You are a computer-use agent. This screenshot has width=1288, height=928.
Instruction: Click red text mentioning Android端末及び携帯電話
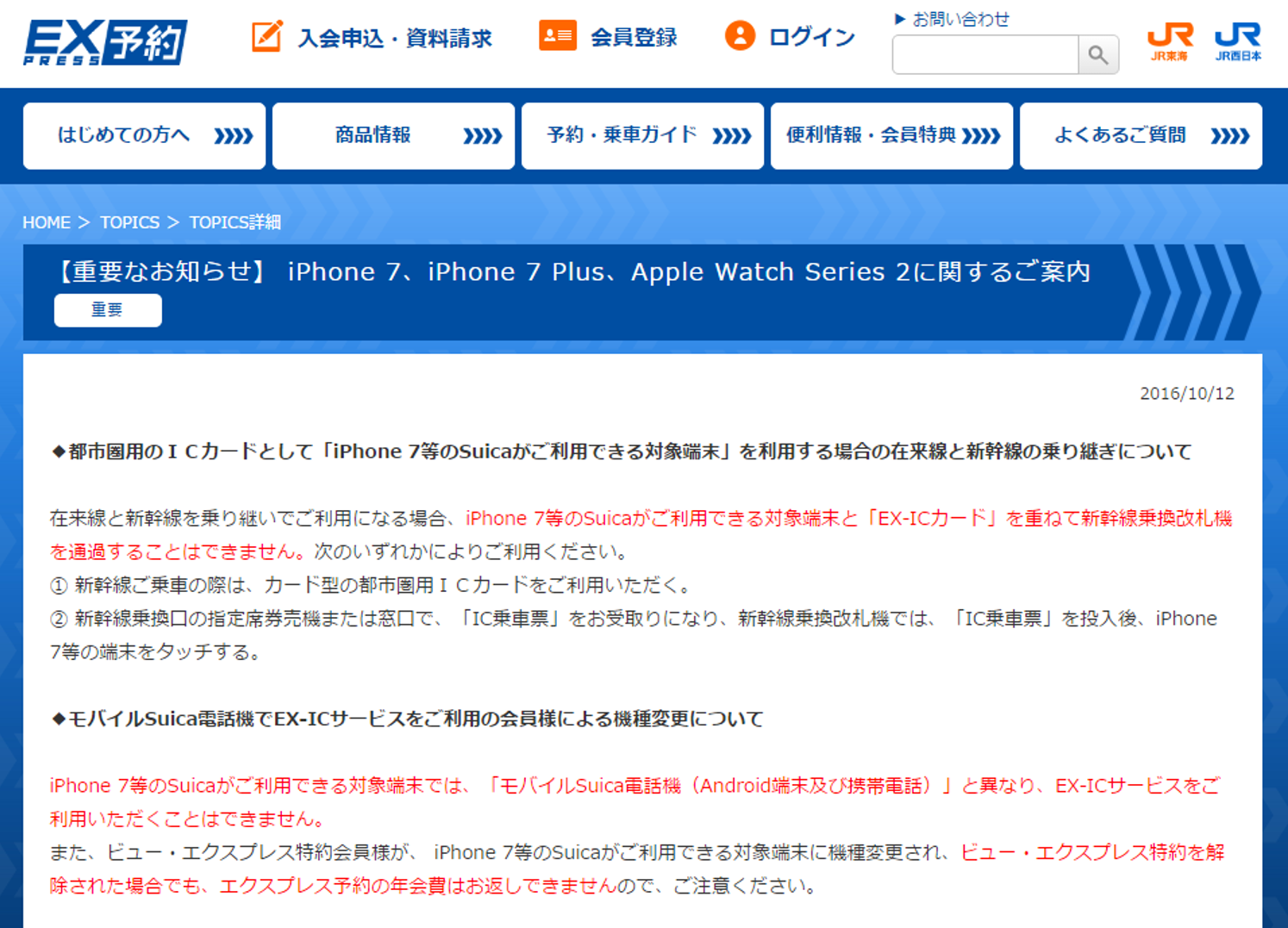click(635, 802)
